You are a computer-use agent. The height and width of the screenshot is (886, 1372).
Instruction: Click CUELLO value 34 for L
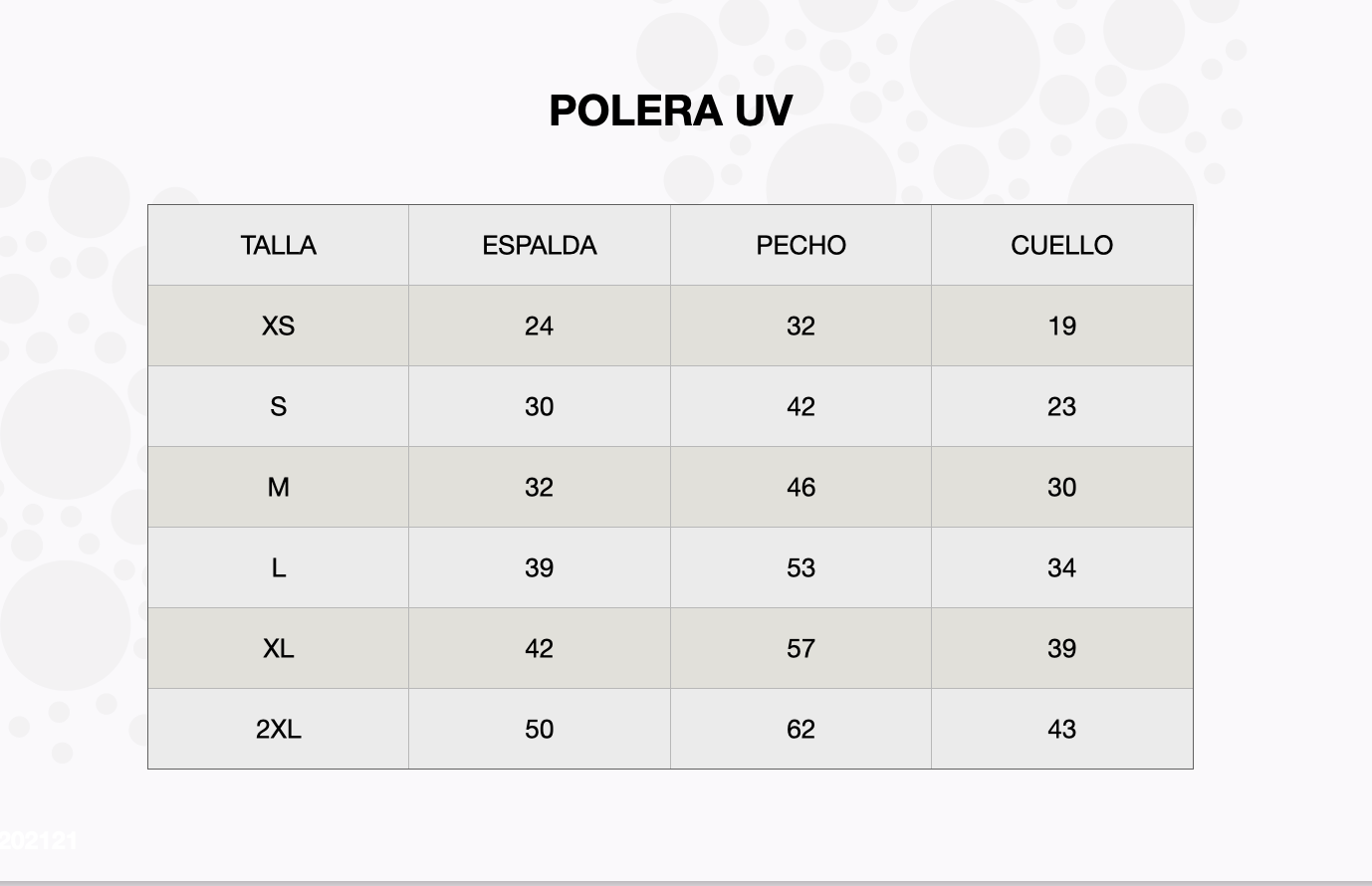(1061, 568)
